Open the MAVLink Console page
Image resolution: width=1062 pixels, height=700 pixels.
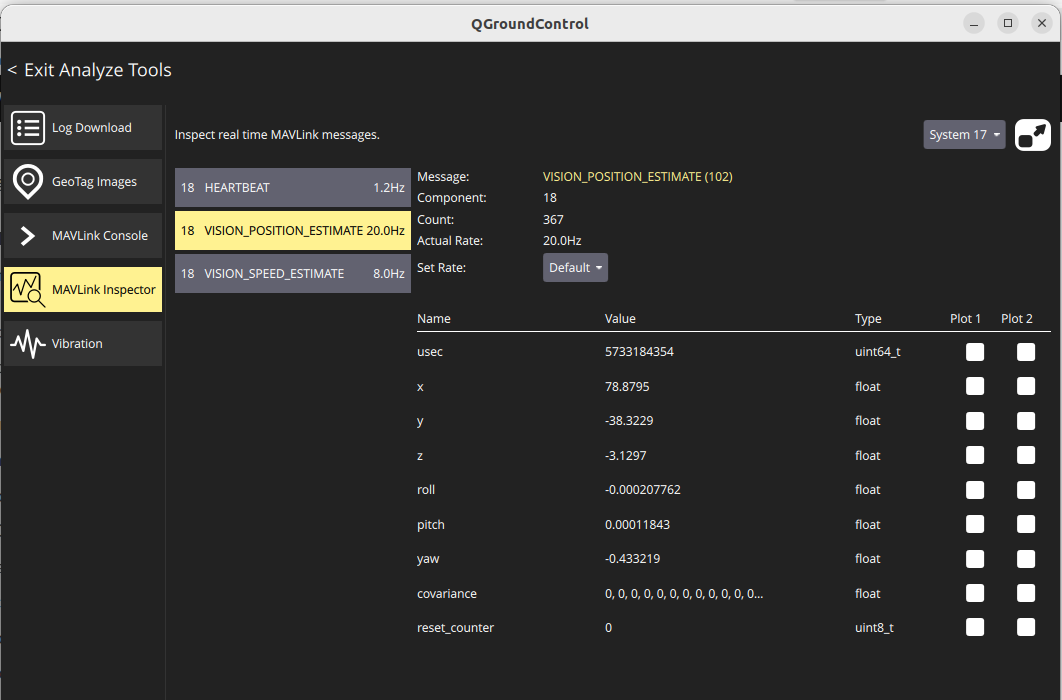(x=83, y=236)
